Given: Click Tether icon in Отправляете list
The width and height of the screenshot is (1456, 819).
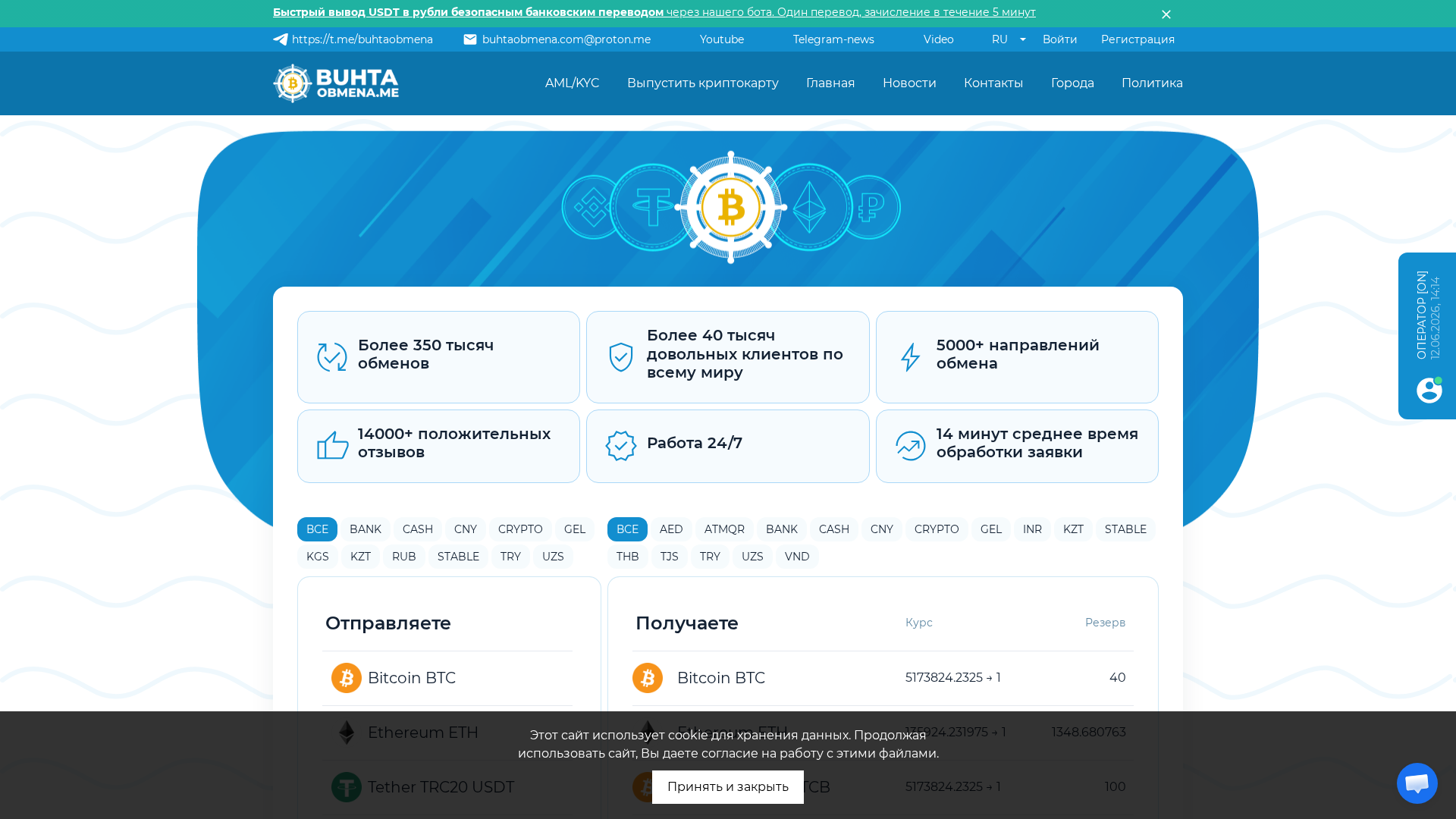Looking at the screenshot, I should [347, 787].
